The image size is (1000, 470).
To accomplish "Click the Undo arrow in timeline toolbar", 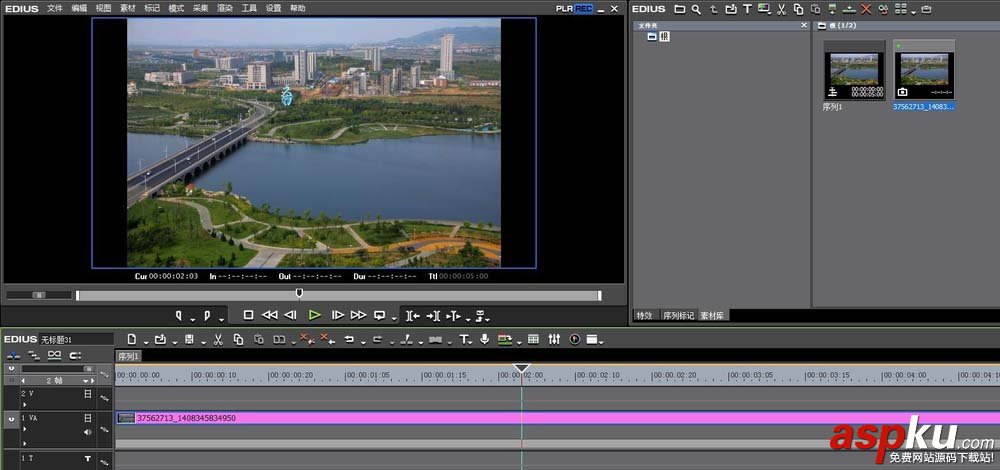I will pyautogui.click(x=349, y=340).
